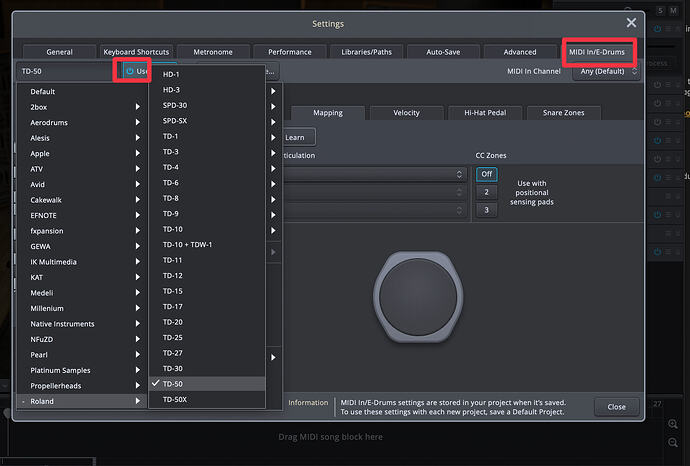690x466 pixels.
Task: Click the Learn button
Action: [296, 137]
